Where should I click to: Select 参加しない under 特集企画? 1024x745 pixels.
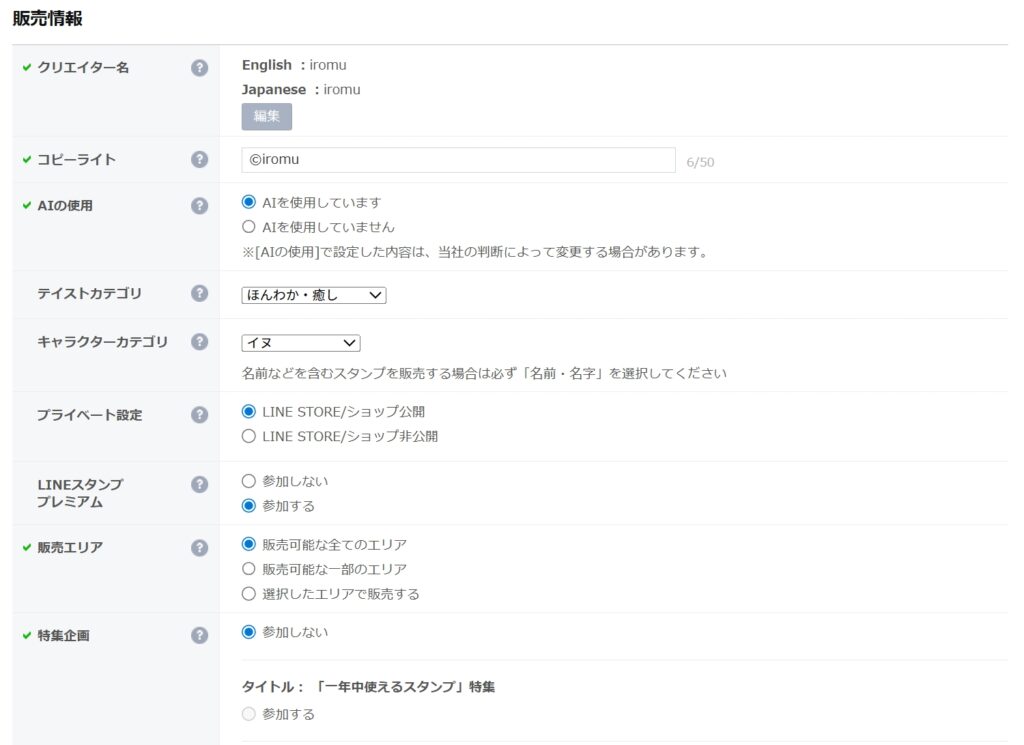coord(249,632)
